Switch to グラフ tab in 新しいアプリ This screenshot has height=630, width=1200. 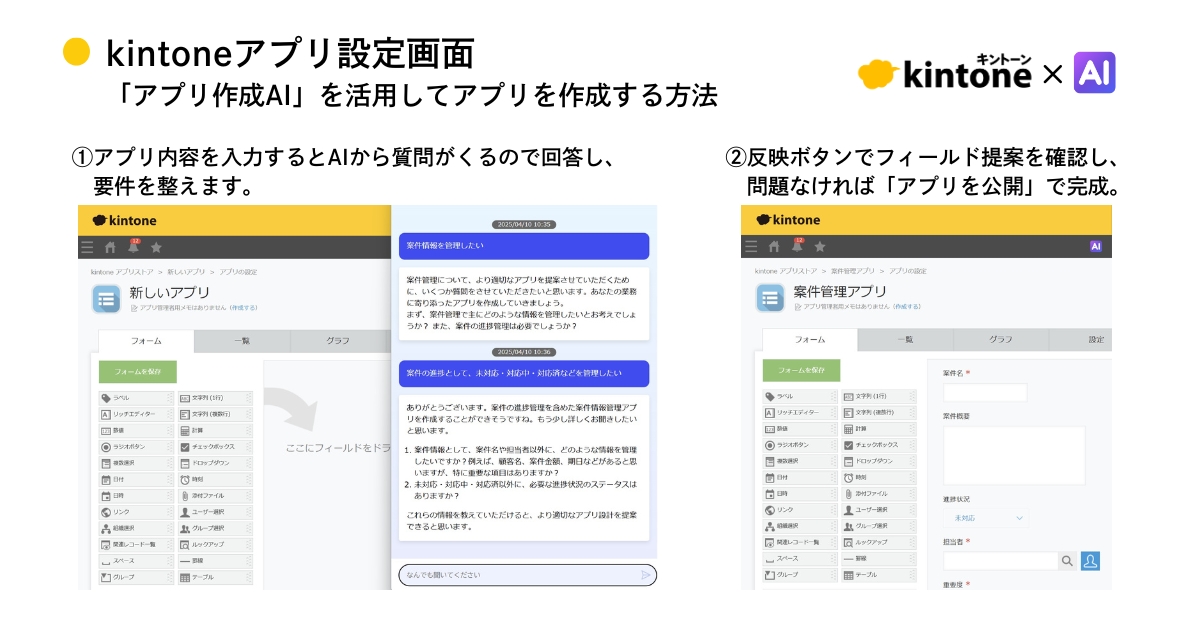(338, 340)
